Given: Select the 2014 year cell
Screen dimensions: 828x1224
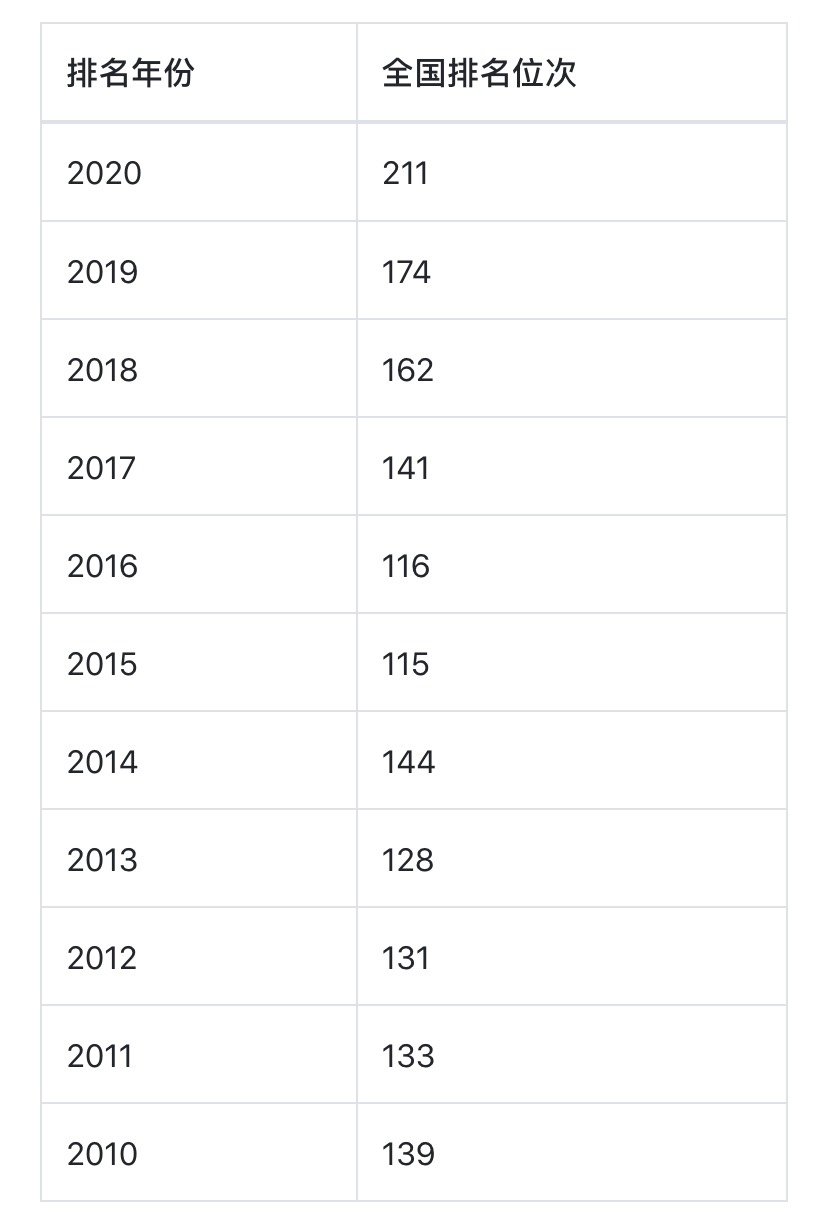Looking at the screenshot, I should pyautogui.click(x=102, y=761).
